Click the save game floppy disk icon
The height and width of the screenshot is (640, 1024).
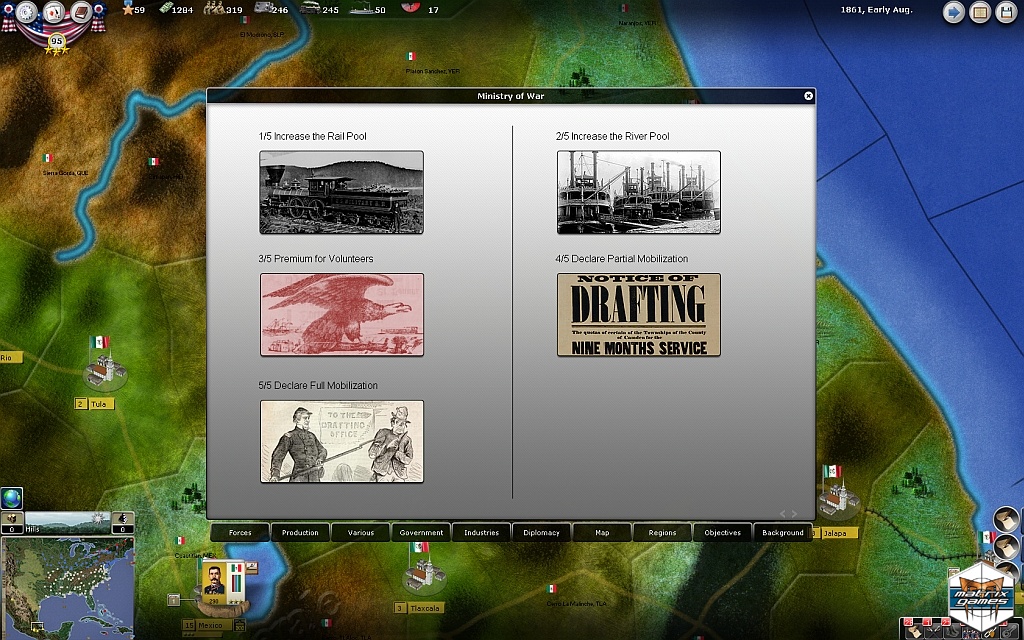(1005, 13)
